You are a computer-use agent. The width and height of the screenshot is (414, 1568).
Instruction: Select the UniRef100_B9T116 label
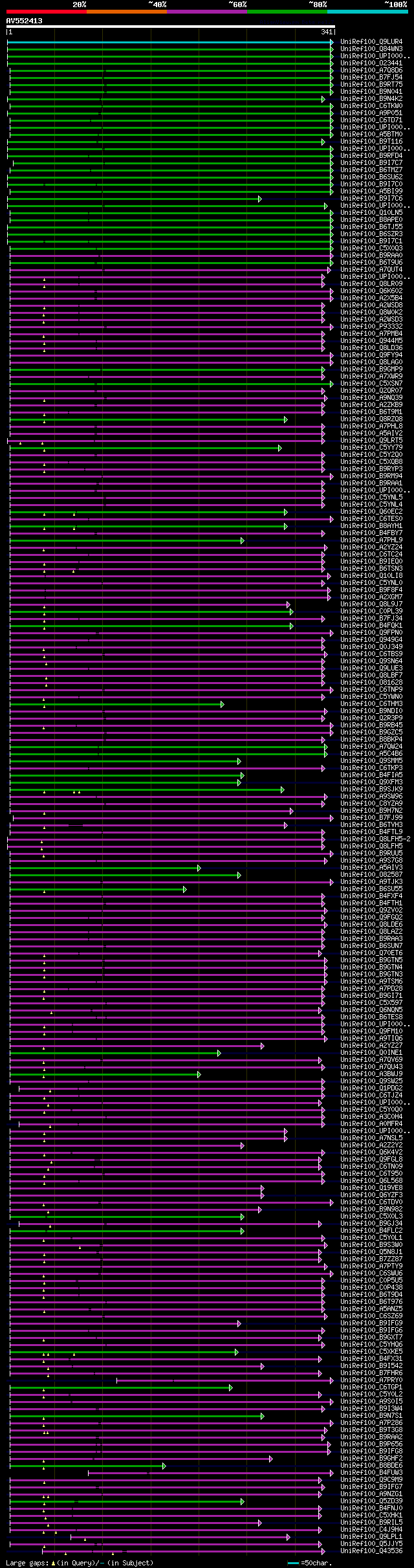point(371,141)
